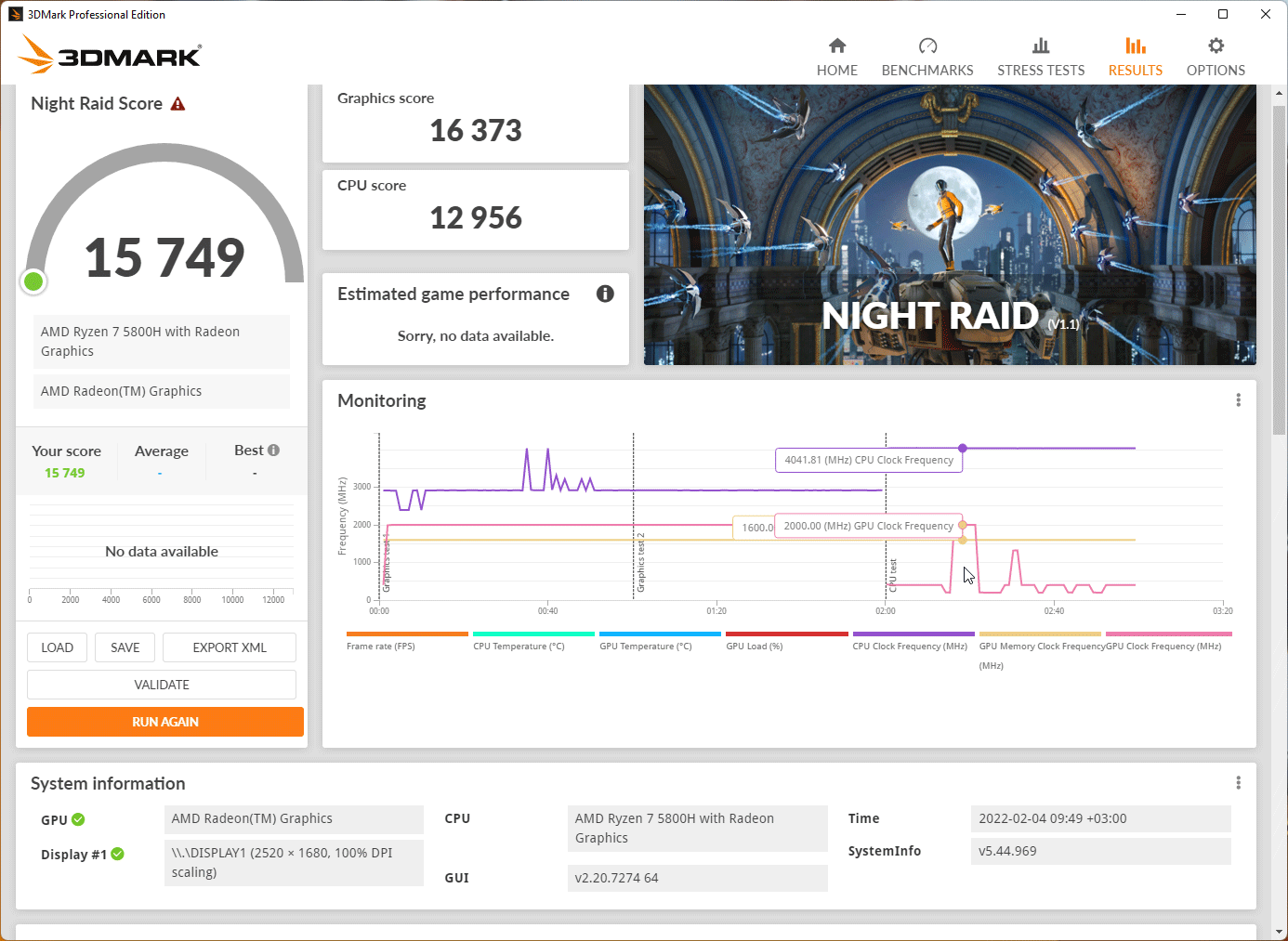This screenshot has height=941, width=1288.
Task: Click the CPU score value 12 956
Action: [476, 218]
